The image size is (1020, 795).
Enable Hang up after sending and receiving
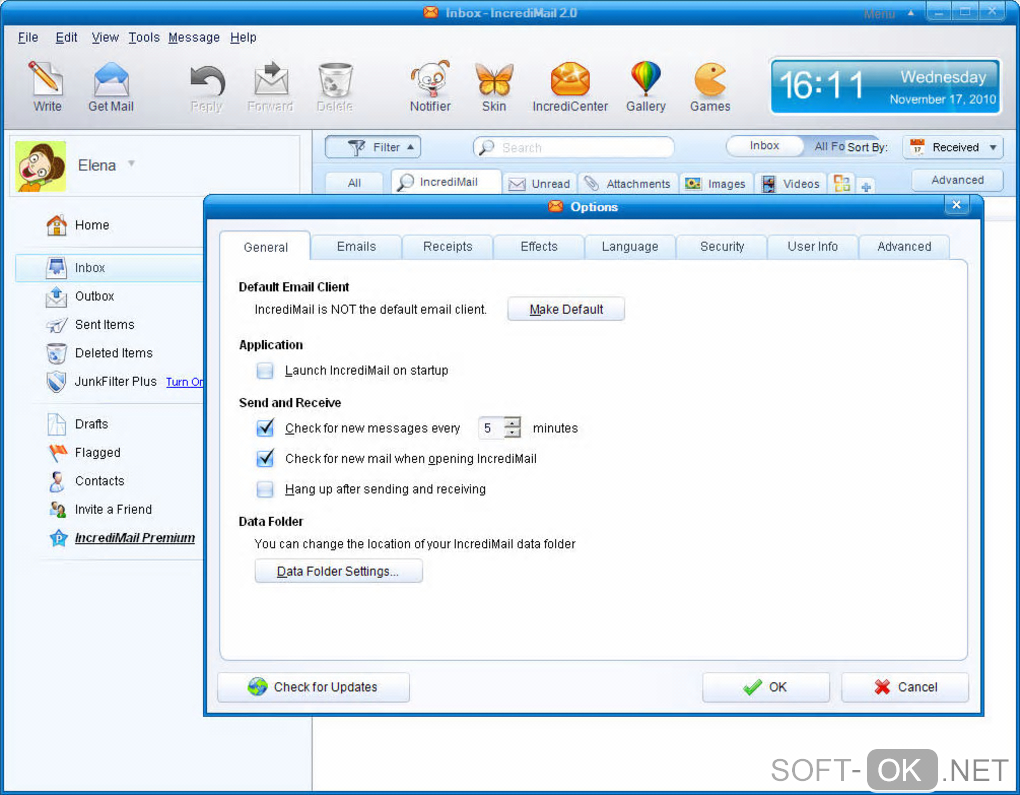[x=265, y=489]
